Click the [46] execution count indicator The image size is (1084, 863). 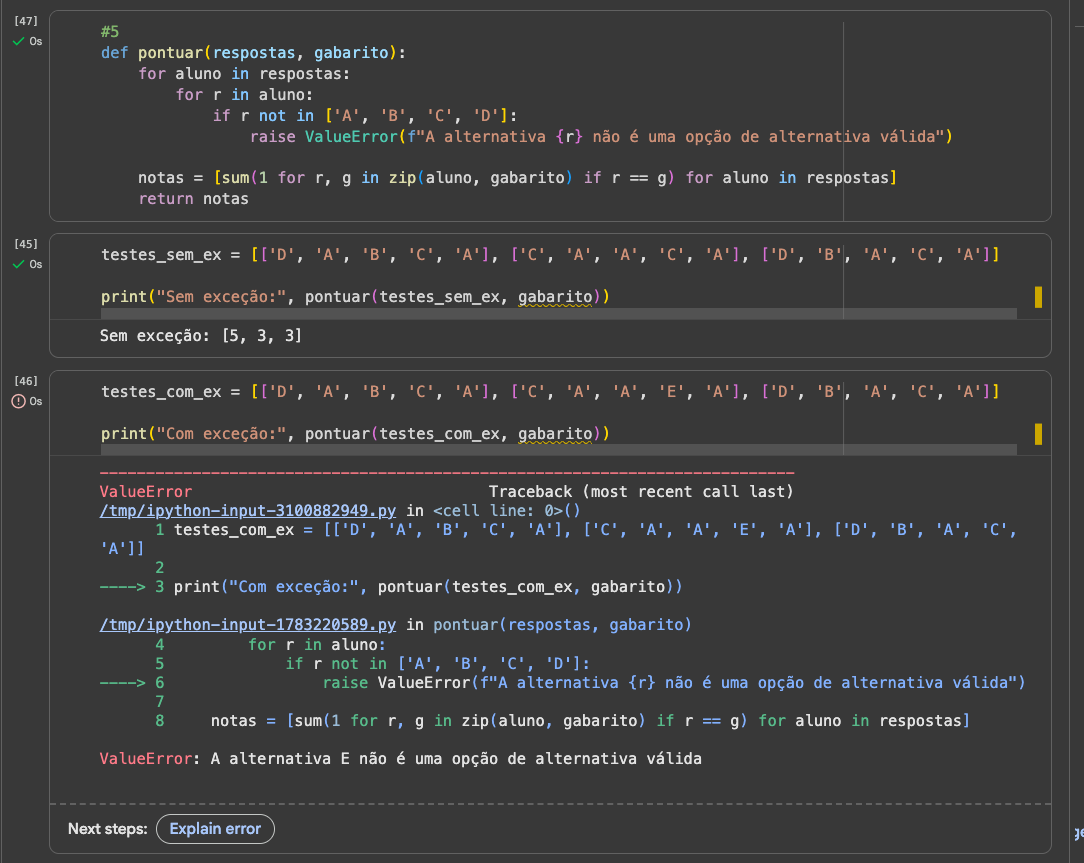click(x=27, y=381)
